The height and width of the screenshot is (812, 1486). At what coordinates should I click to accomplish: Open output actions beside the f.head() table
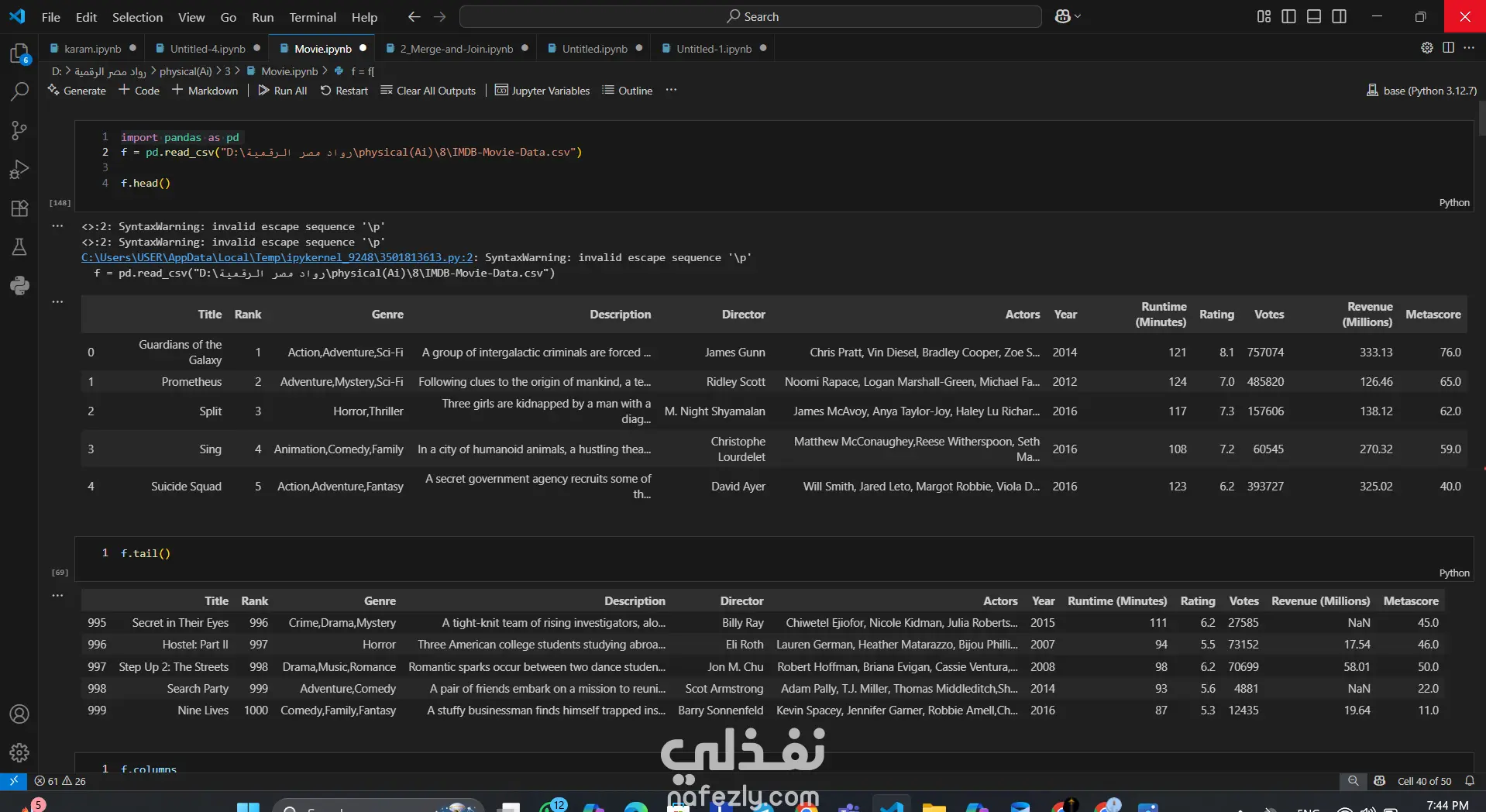click(57, 301)
